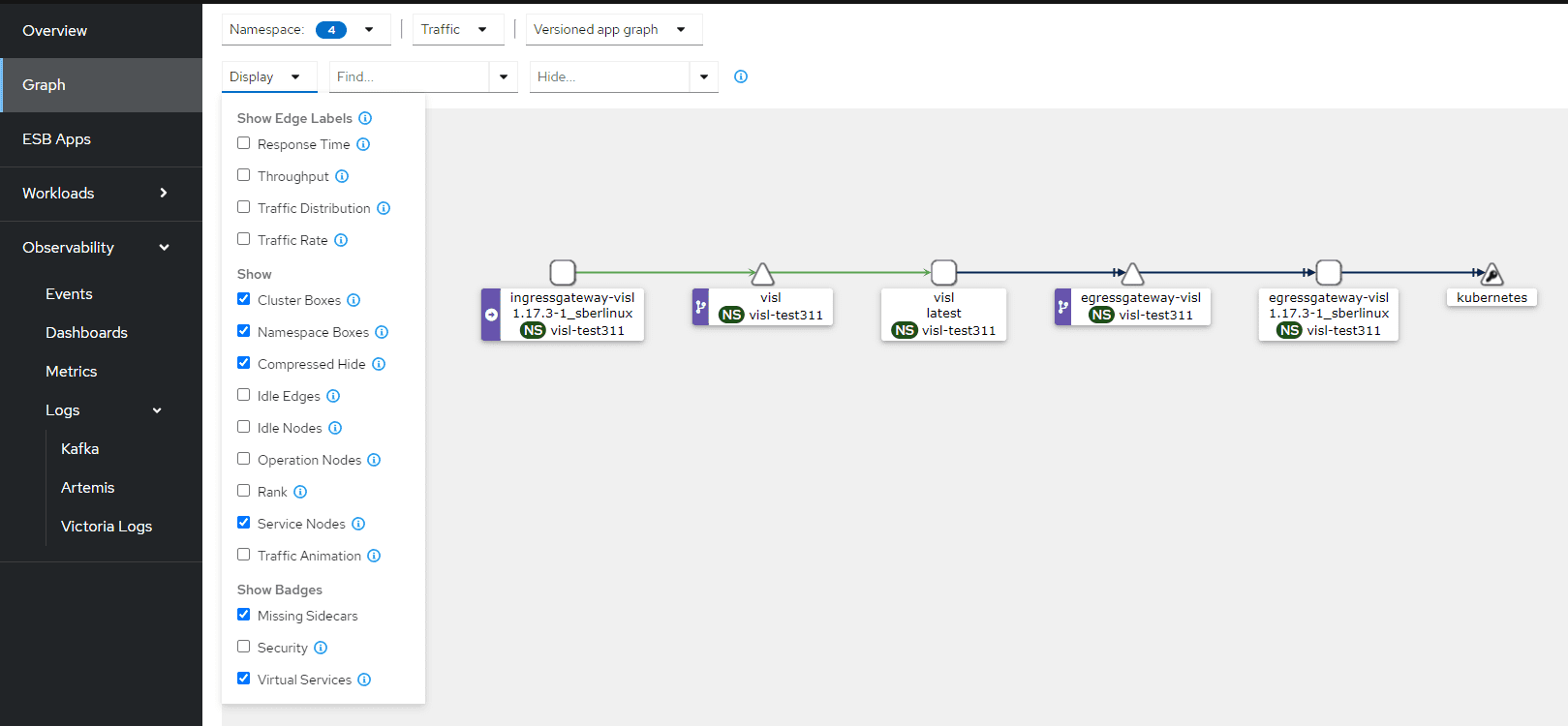Click the help icon beside the Hide field
The height and width of the screenshot is (726, 1568).
(x=741, y=76)
